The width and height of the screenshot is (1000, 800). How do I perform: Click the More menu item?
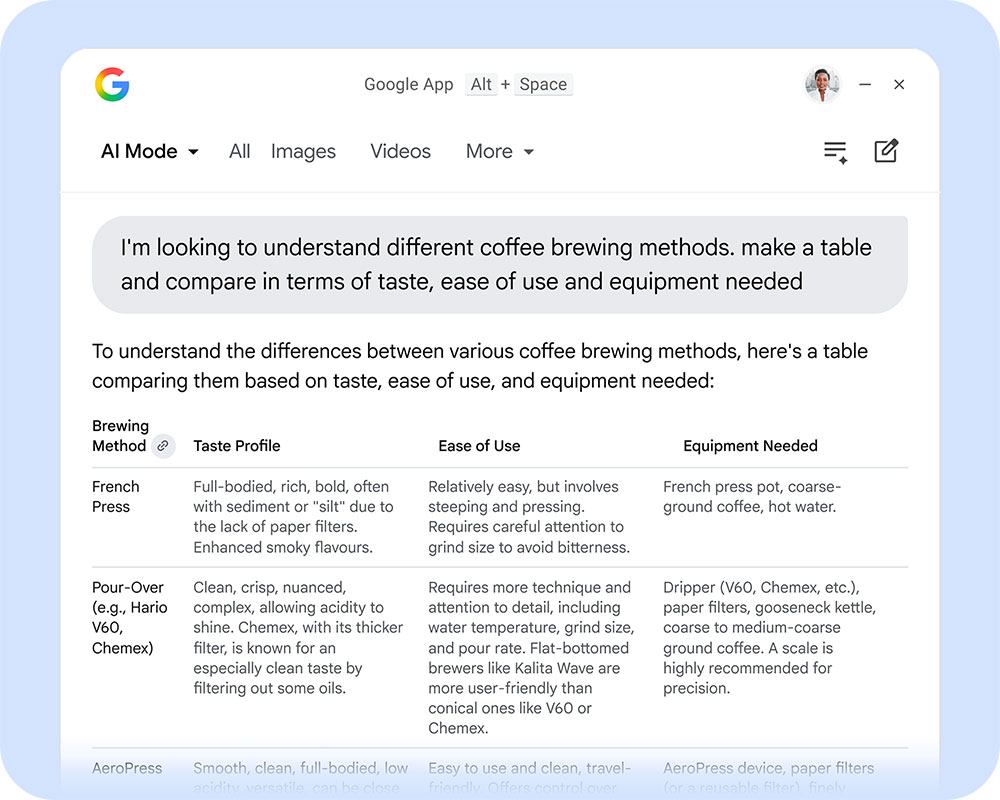pyautogui.click(x=490, y=151)
